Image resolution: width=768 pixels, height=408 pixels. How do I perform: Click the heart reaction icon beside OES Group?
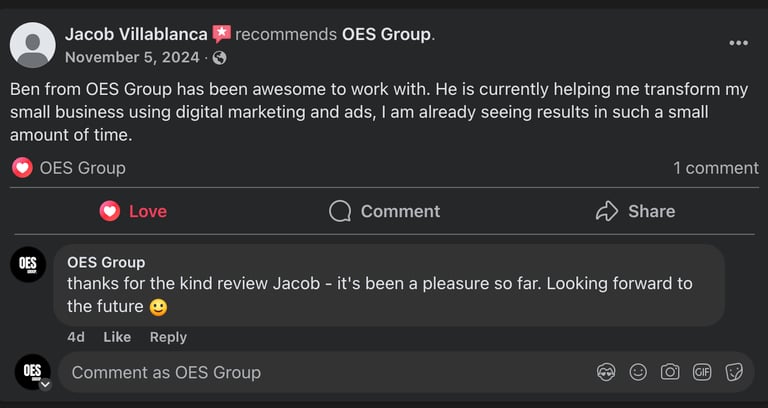pyautogui.click(x=22, y=168)
